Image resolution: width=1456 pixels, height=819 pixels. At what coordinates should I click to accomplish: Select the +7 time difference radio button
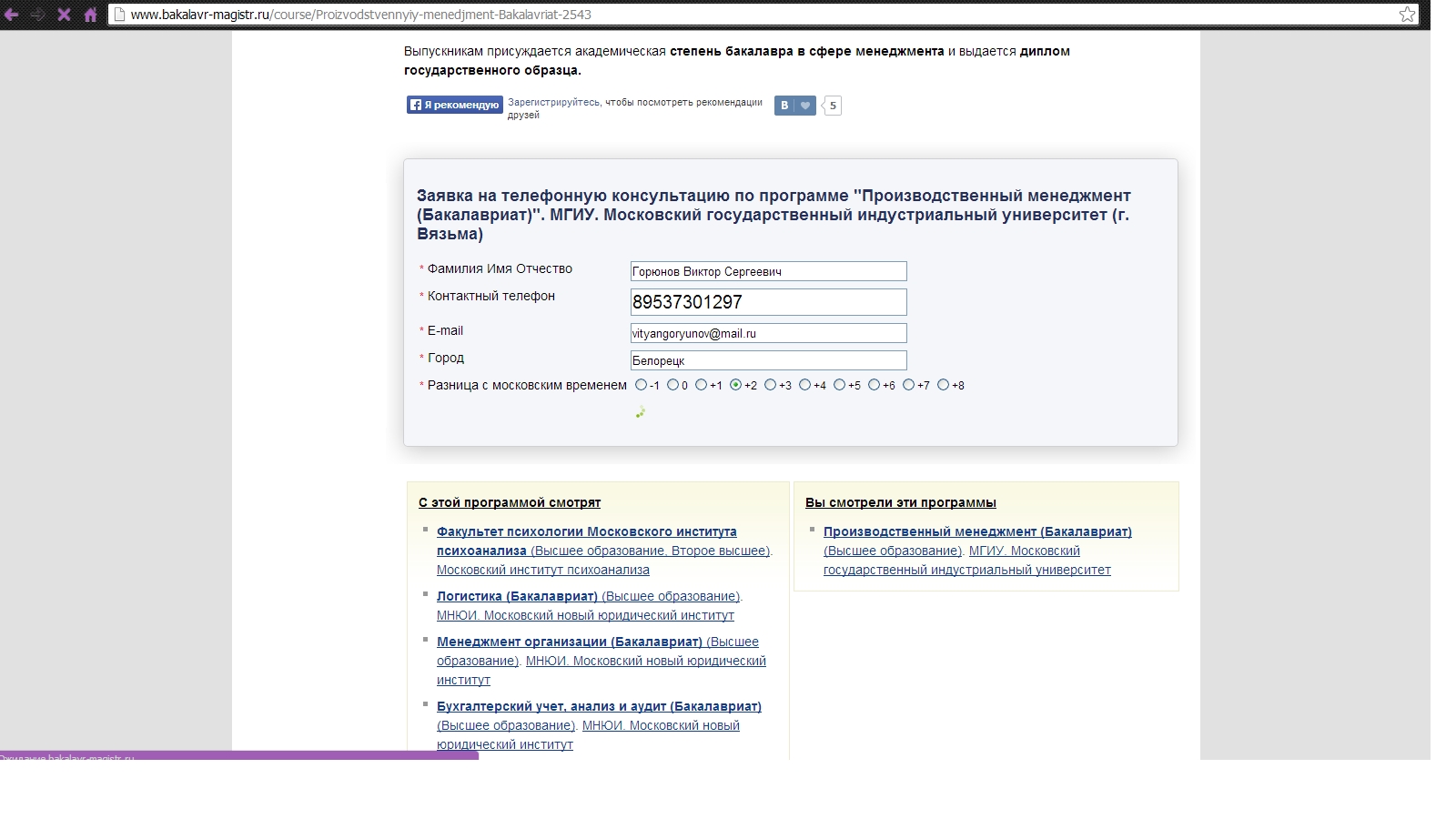click(x=908, y=385)
